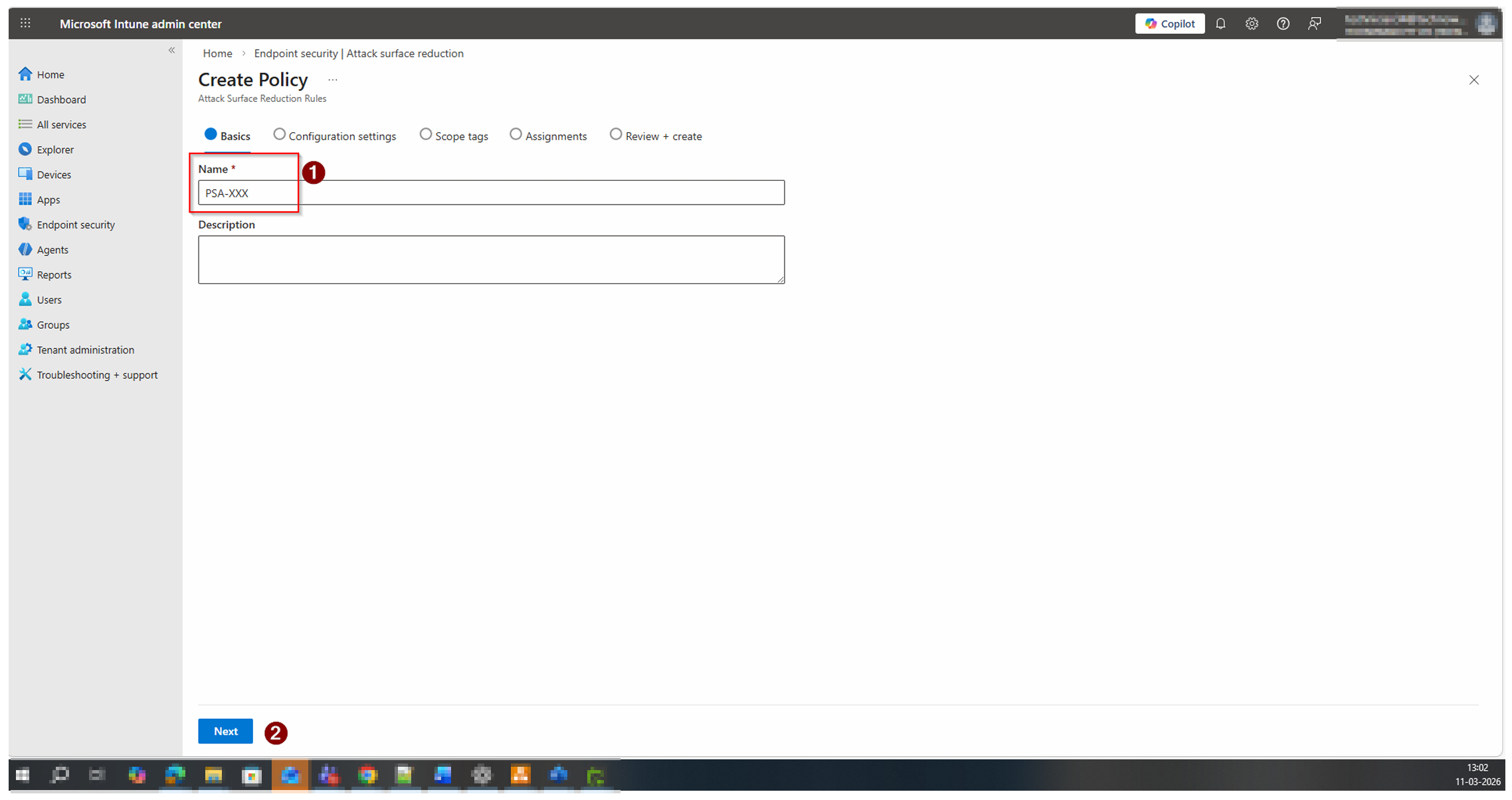Click Home breadcrumb link

[x=217, y=53]
